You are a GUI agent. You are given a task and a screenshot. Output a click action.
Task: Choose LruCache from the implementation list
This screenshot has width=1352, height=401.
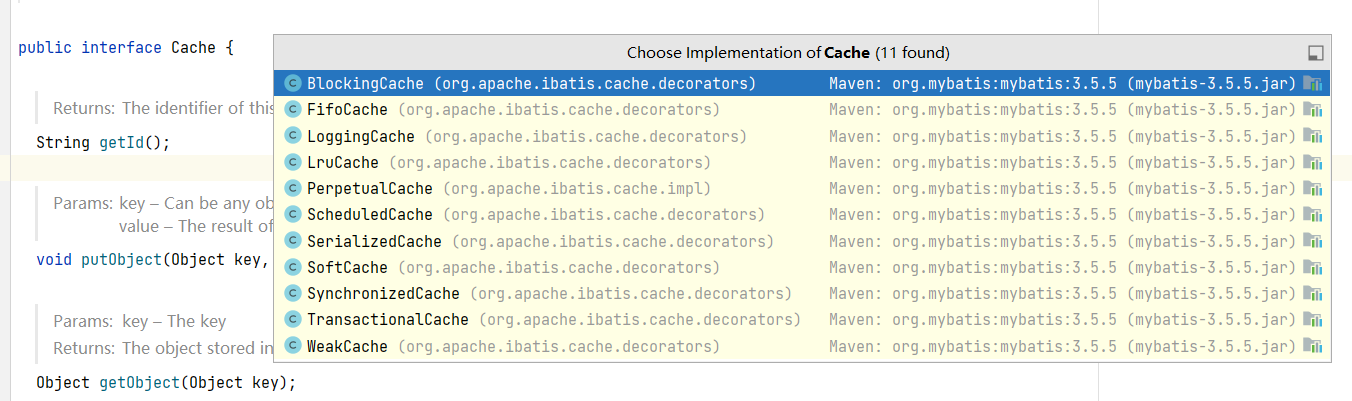pyautogui.click(x=342, y=162)
